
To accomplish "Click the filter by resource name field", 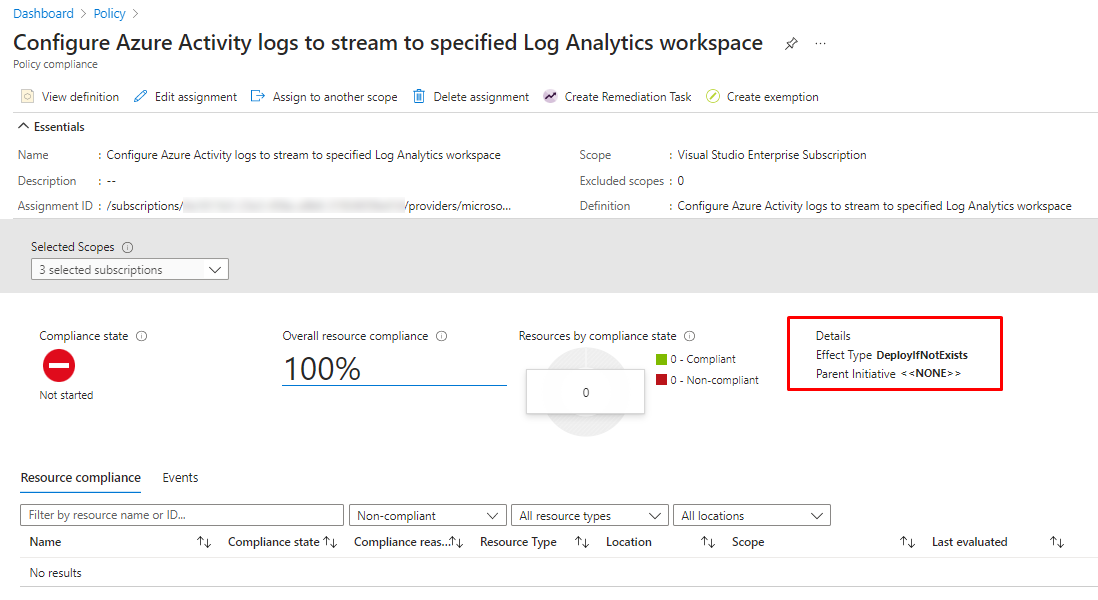I will point(181,516).
